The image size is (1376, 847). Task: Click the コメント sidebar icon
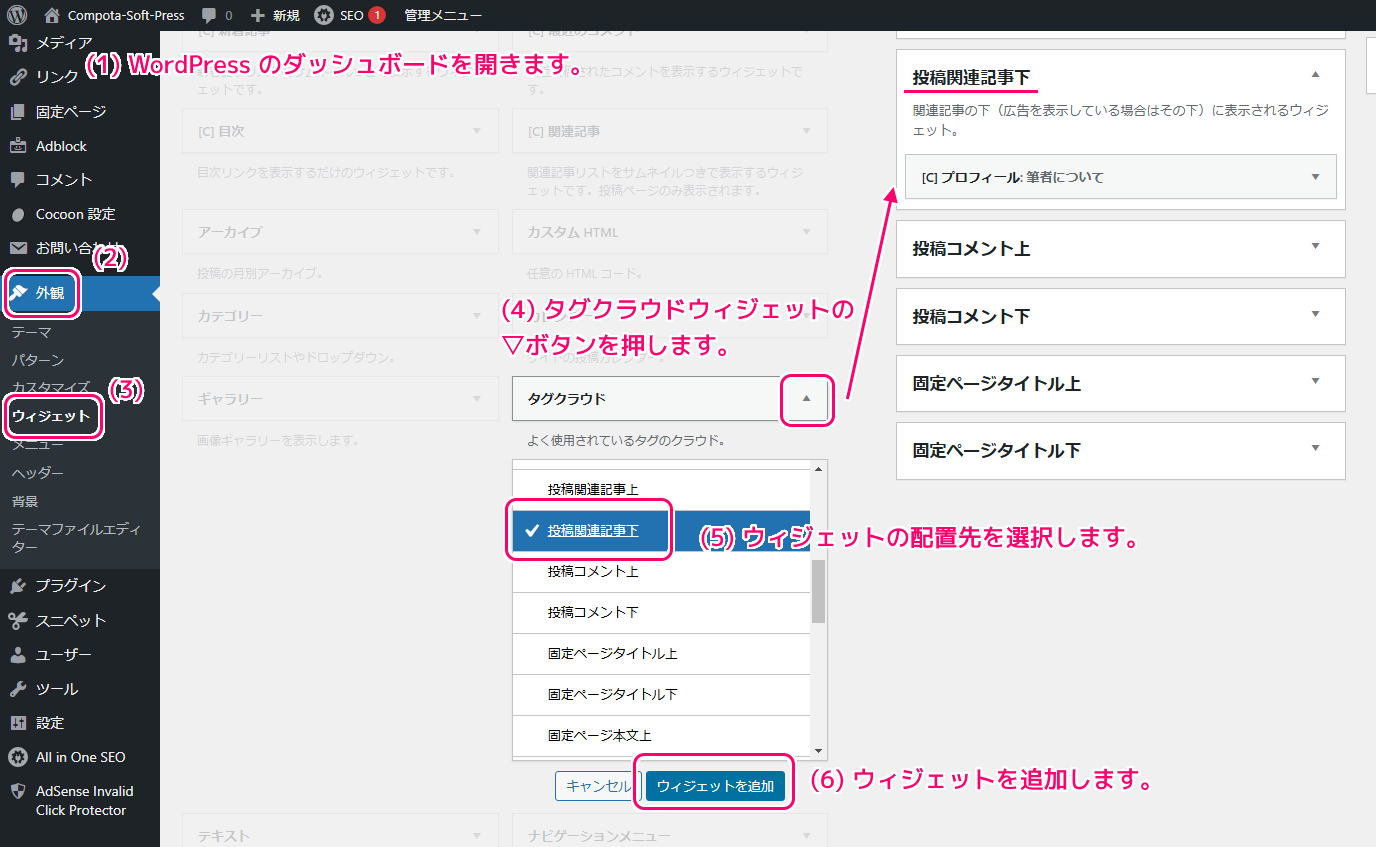click(18, 180)
